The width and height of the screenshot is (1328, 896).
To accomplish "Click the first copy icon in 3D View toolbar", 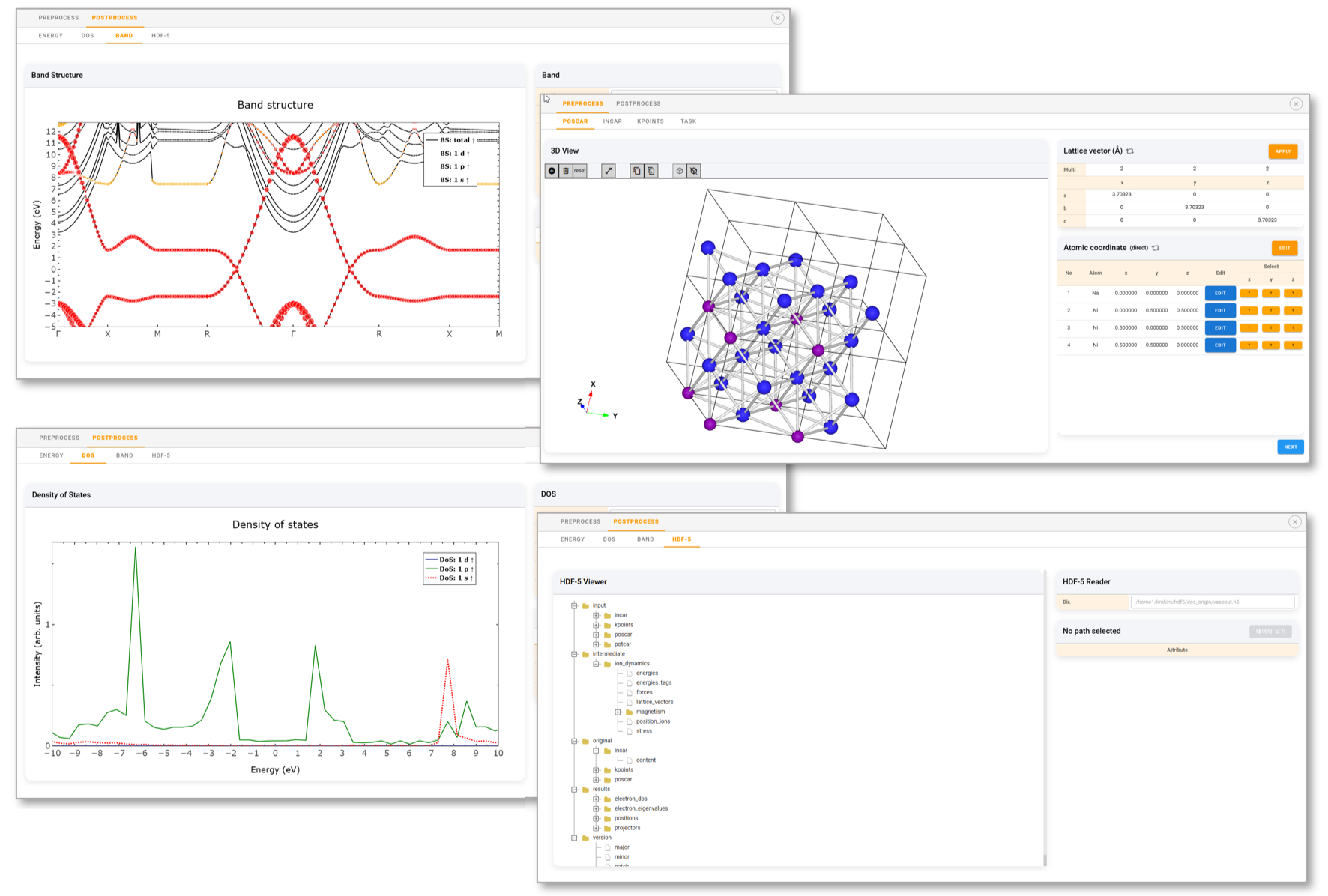I will click(636, 171).
